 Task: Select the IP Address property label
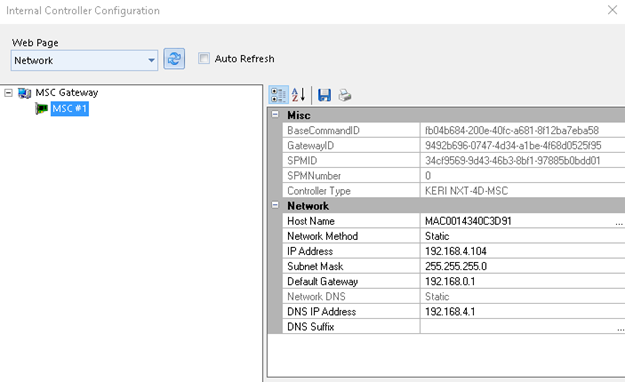click(310, 251)
